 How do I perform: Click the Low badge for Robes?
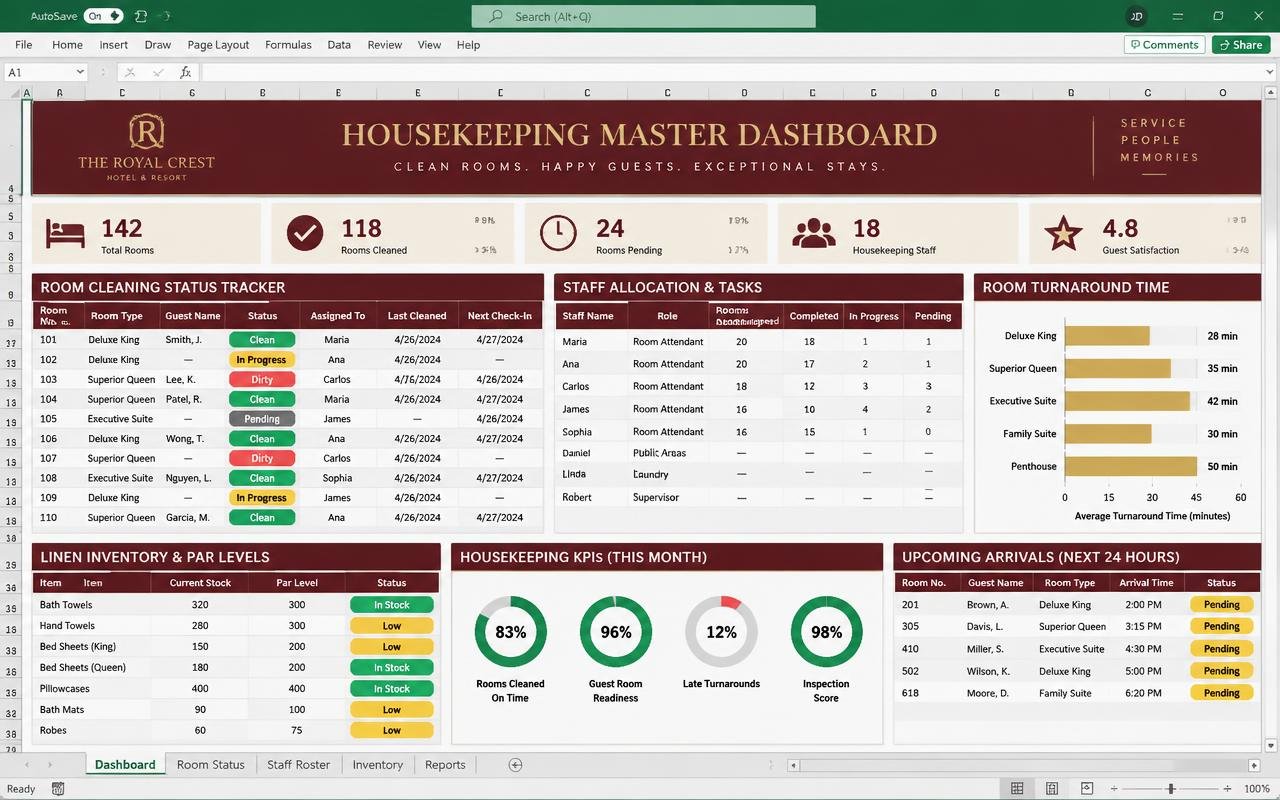click(x=391, y=731)
